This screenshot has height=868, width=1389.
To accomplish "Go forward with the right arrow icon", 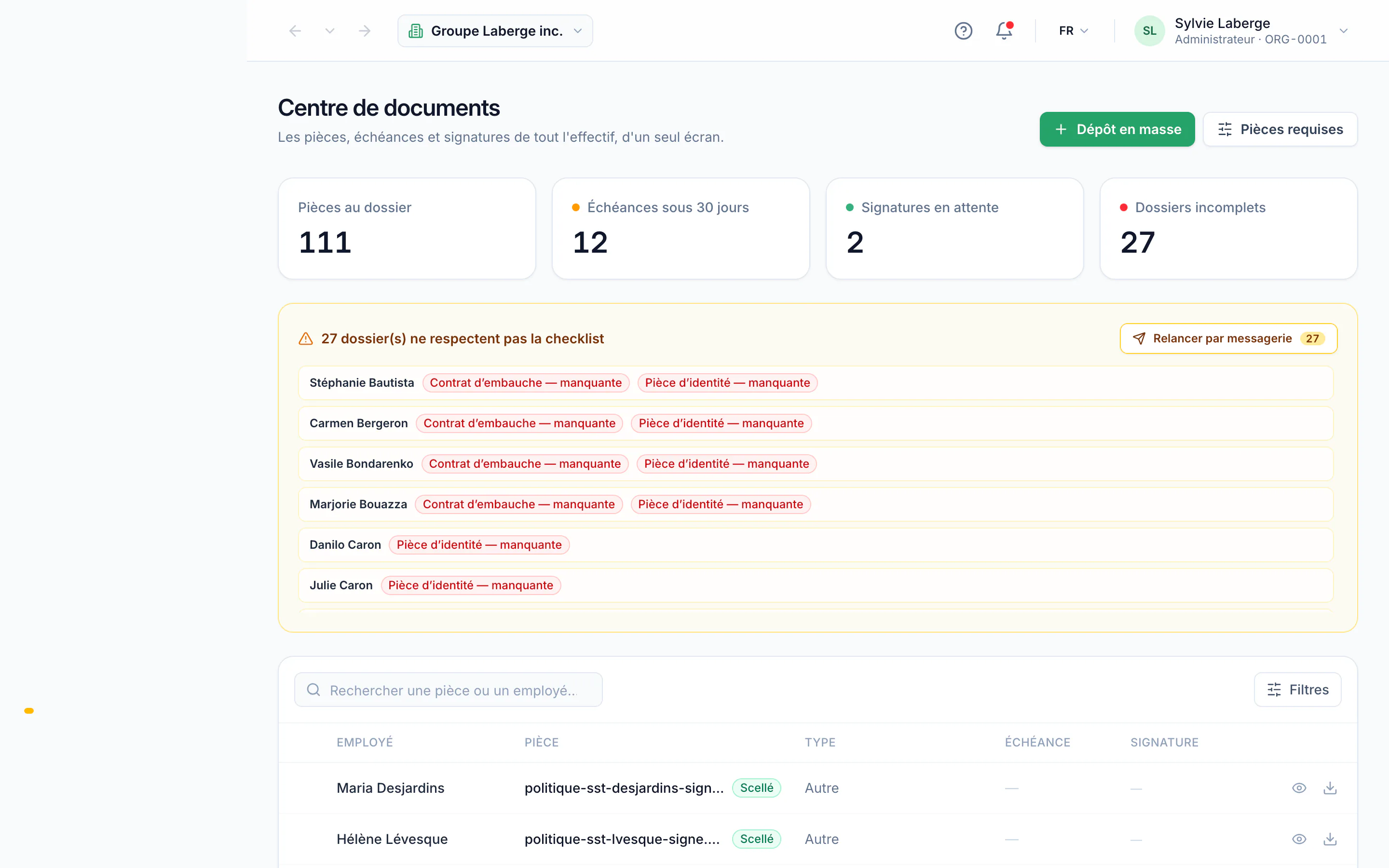I will click(x=365, y=31).
